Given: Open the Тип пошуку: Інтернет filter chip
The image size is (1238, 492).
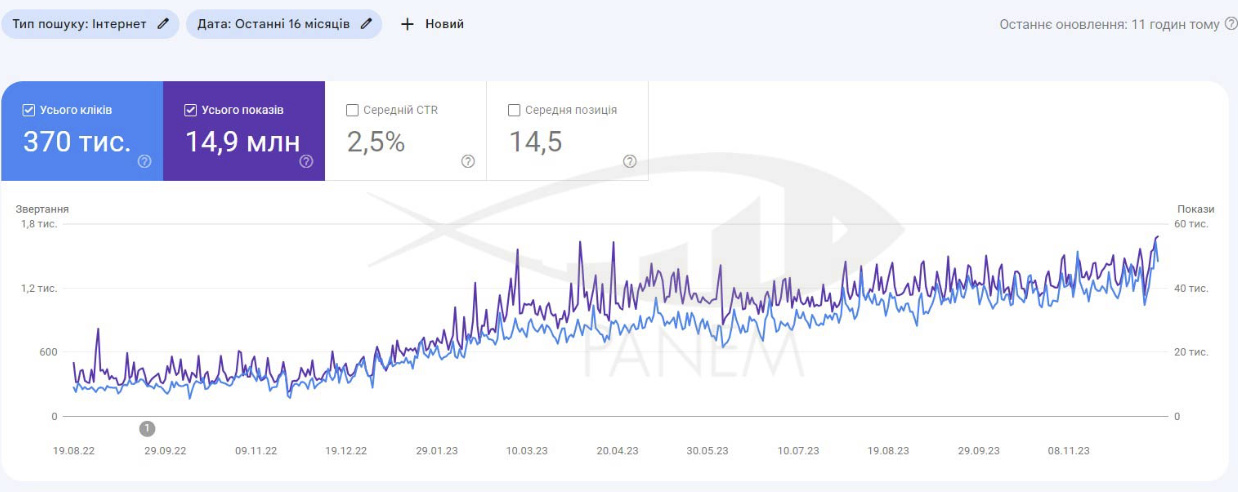Looking at the screenshot, I should point(80,24).
